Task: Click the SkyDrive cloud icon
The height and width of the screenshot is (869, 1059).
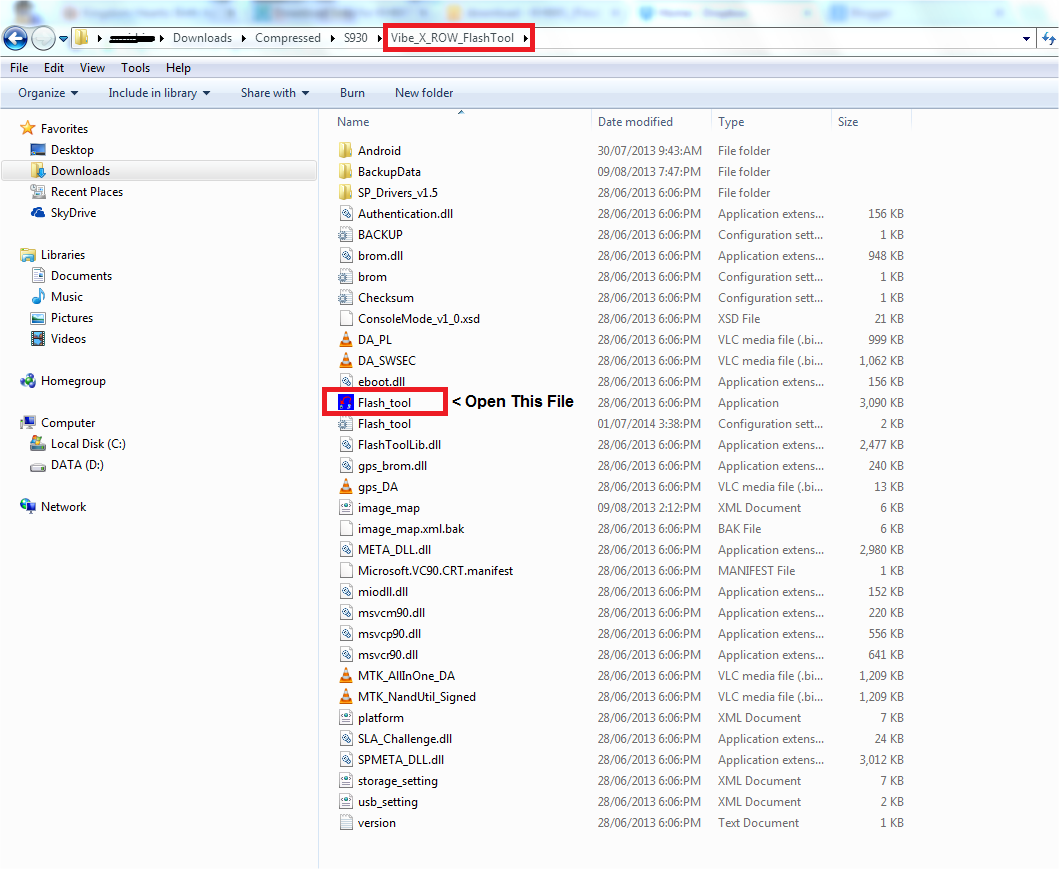Action: (38, 212)
